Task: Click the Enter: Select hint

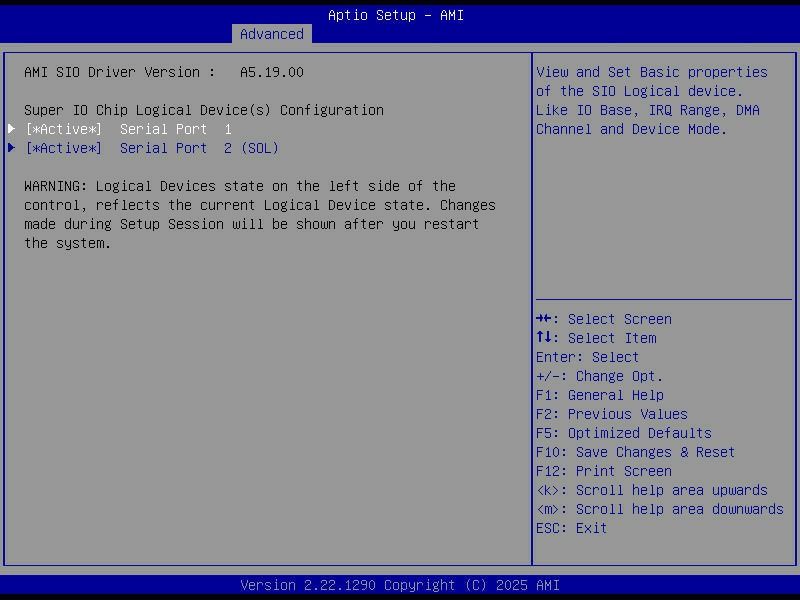Action: click(587, 357)
